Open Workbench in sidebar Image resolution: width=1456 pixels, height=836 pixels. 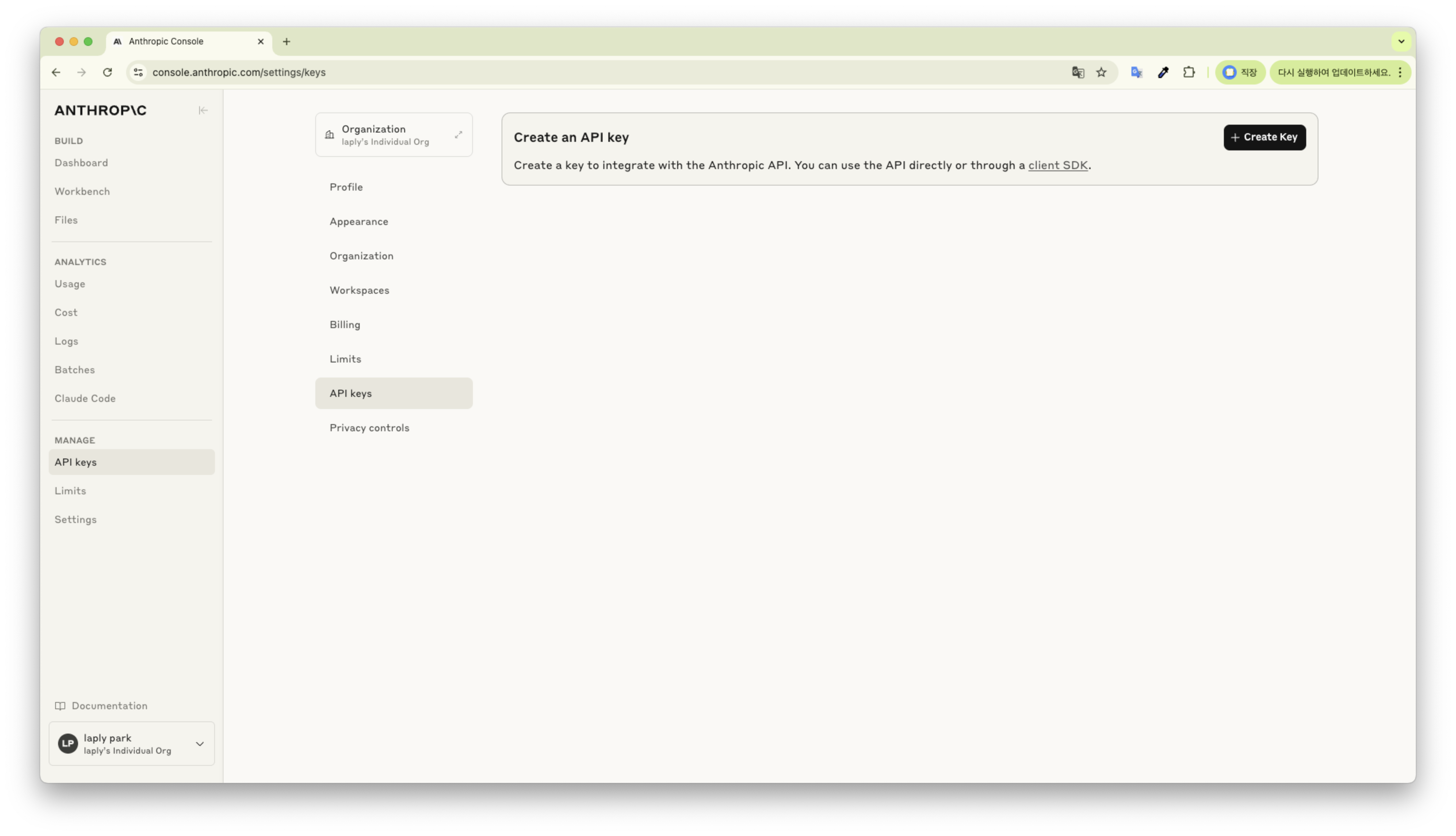(x=82, y=191)
